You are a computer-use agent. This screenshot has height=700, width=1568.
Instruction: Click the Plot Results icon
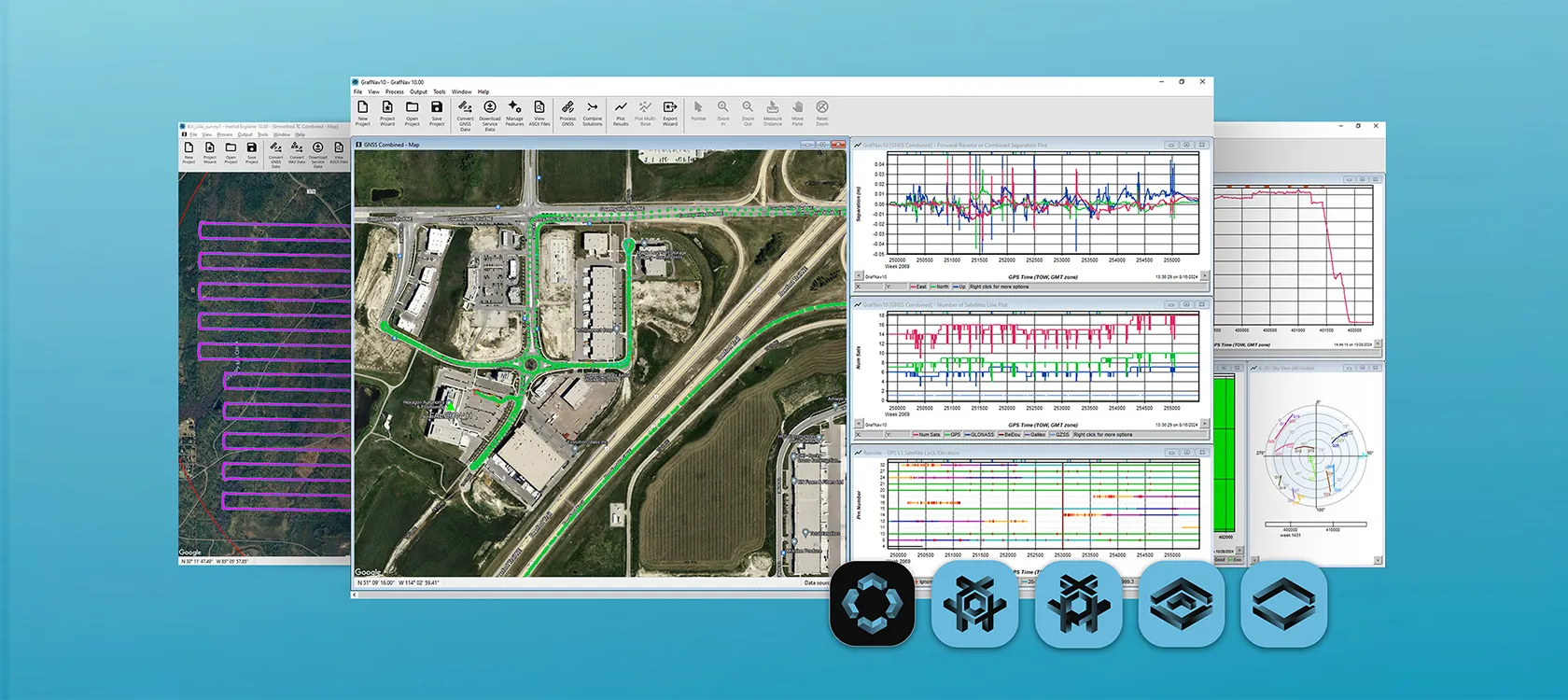click(x=621, y=112)
